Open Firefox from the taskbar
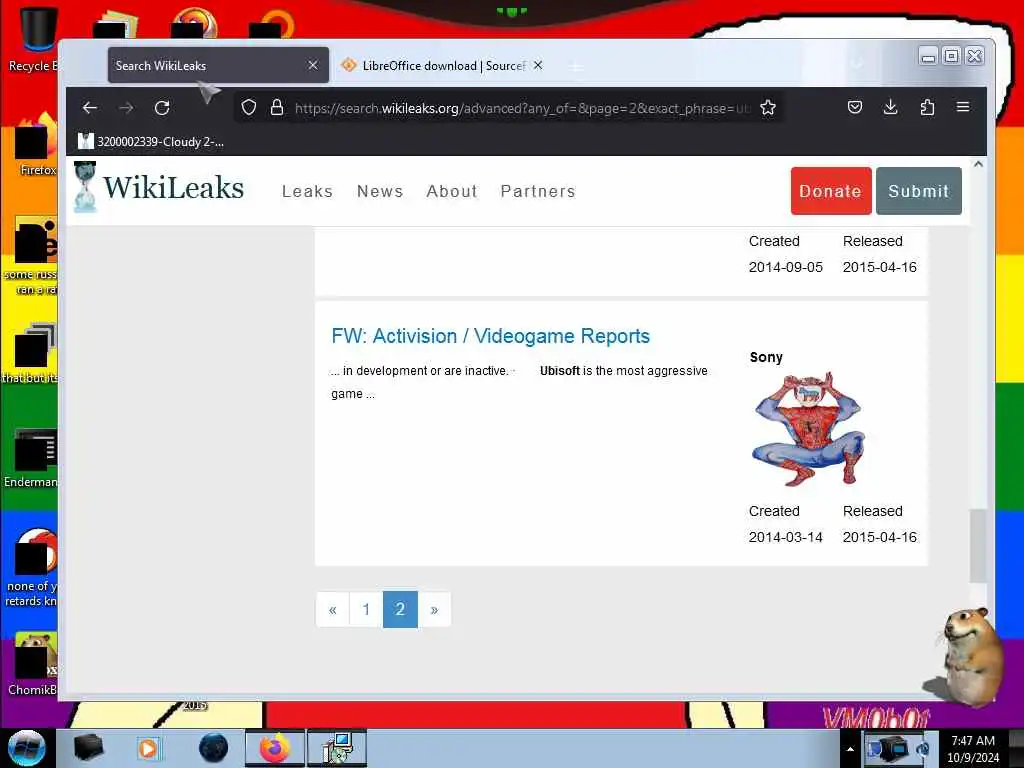The height and width of the screenshot is (768, 1024). click(x=275, y=748)
